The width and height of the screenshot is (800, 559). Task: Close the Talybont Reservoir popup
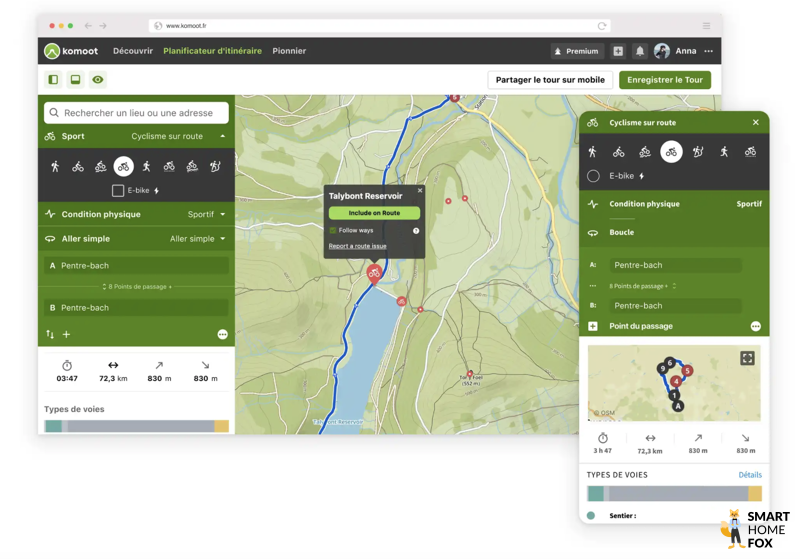(x=420, y=190)
